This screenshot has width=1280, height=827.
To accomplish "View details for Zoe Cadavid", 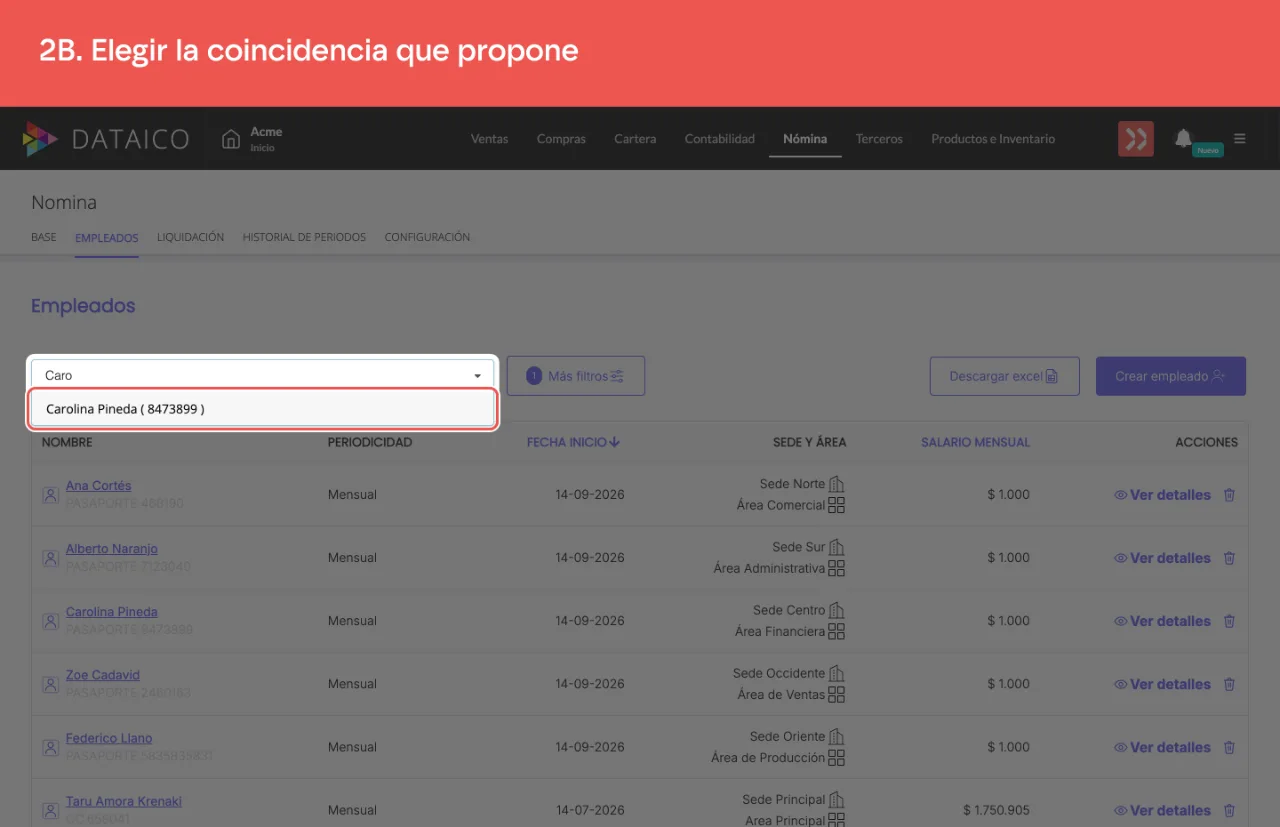I will pyautogui.click(x=1162, y=684).
